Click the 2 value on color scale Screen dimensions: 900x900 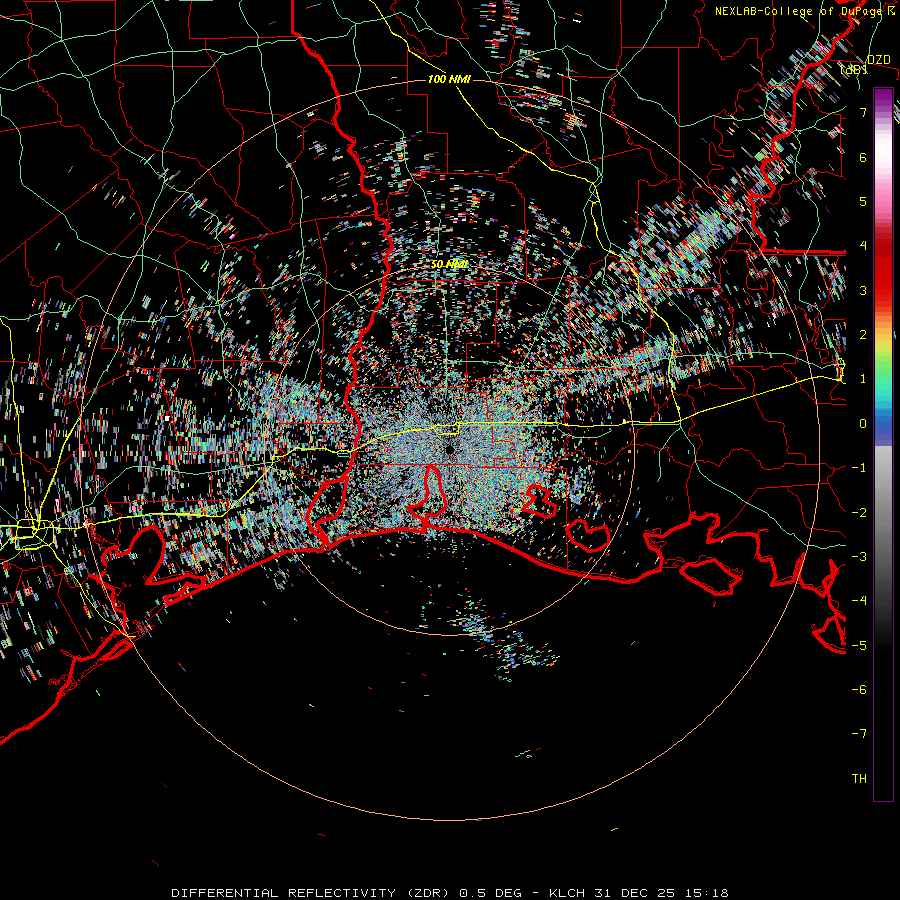point(863,335)
